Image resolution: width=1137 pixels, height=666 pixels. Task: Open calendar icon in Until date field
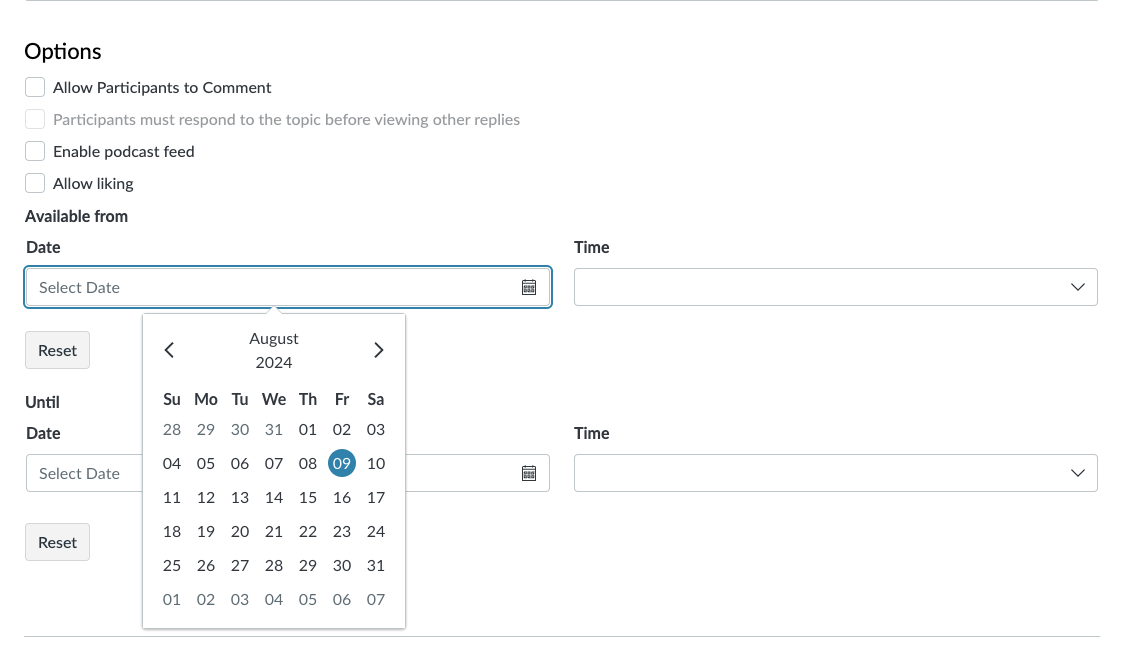(529, 473)
